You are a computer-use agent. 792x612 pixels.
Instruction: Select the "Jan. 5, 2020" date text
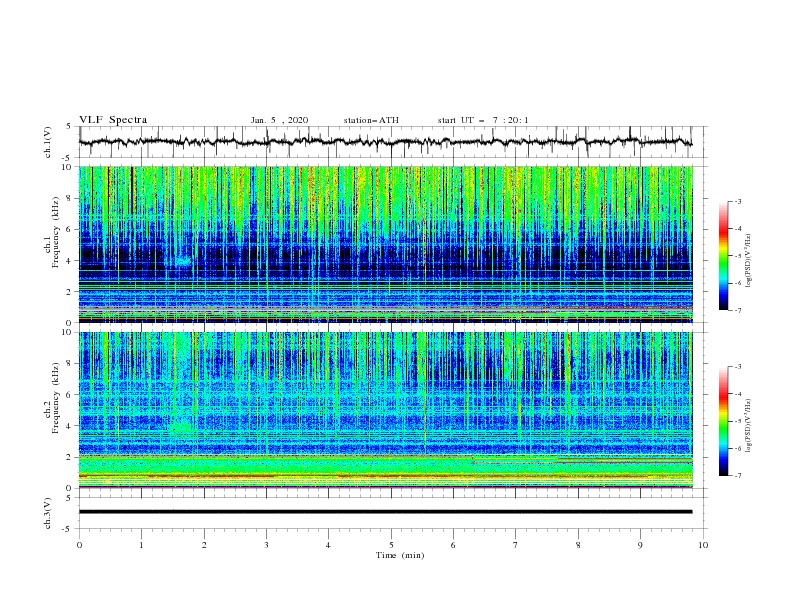pos(279,120)
